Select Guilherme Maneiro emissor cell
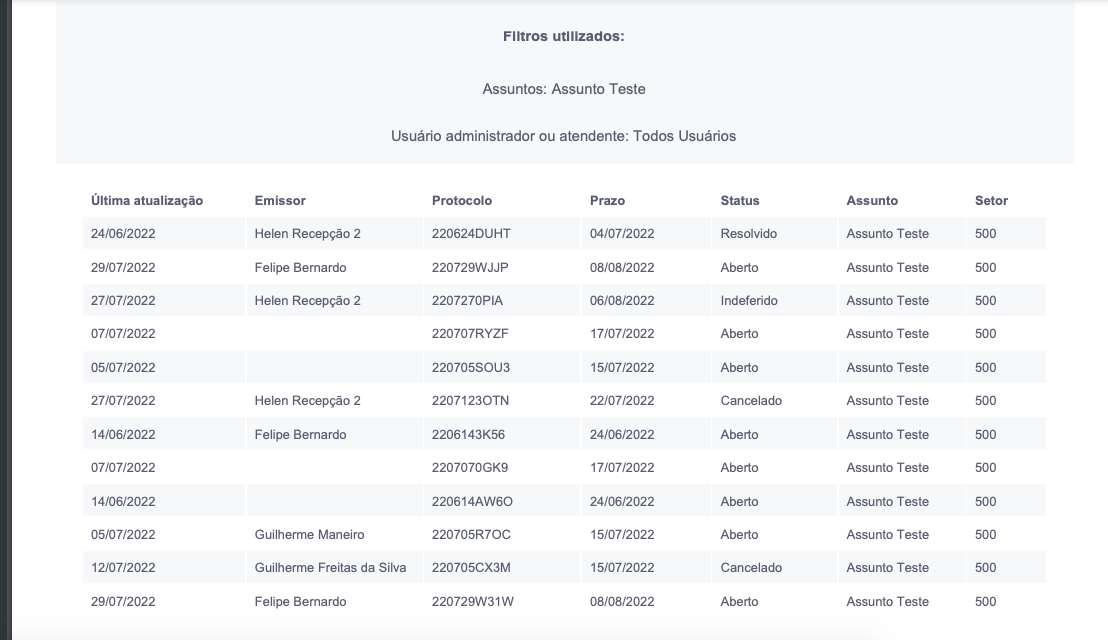 [310, 535]
